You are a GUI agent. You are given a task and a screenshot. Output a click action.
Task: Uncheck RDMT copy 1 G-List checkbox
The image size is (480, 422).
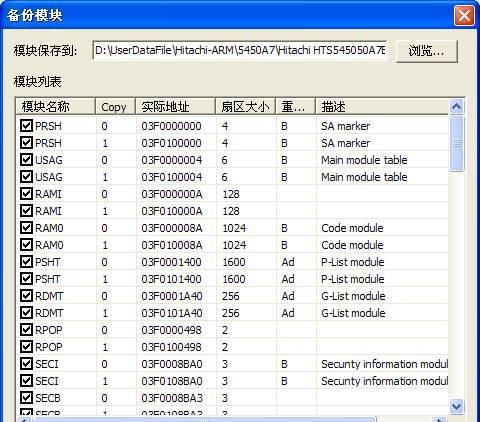[26, 313]
